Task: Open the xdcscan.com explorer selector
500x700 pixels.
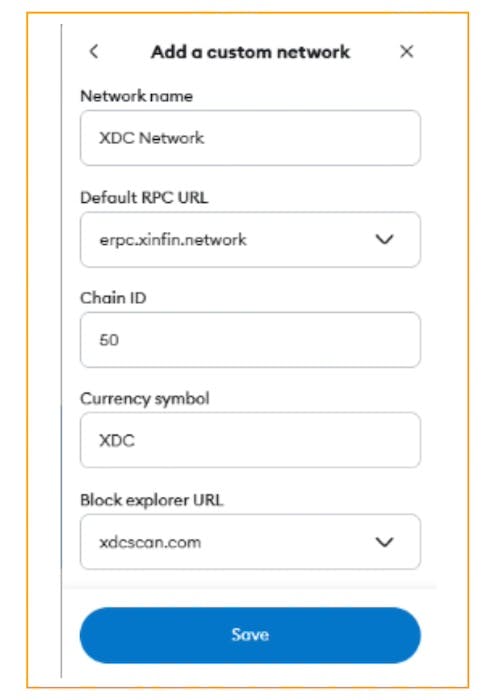Action: [250, 542]
